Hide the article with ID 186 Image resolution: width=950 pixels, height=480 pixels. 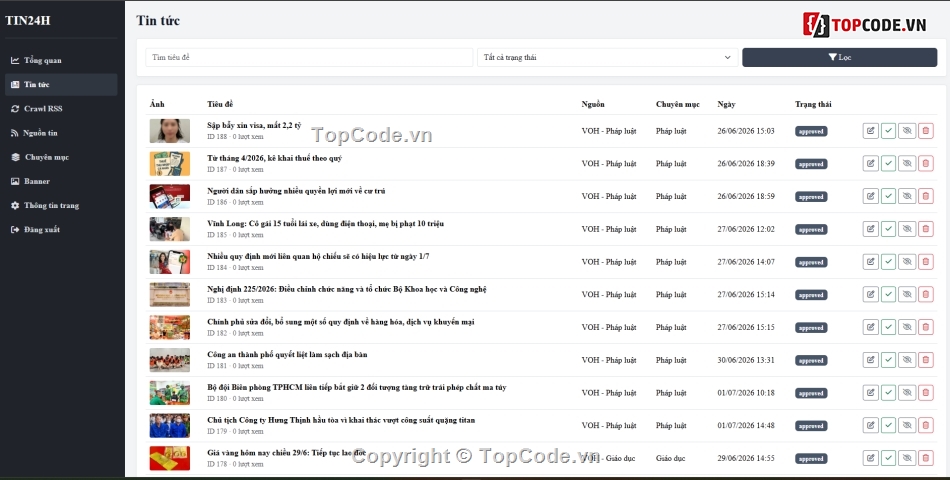tap(907, 196)
